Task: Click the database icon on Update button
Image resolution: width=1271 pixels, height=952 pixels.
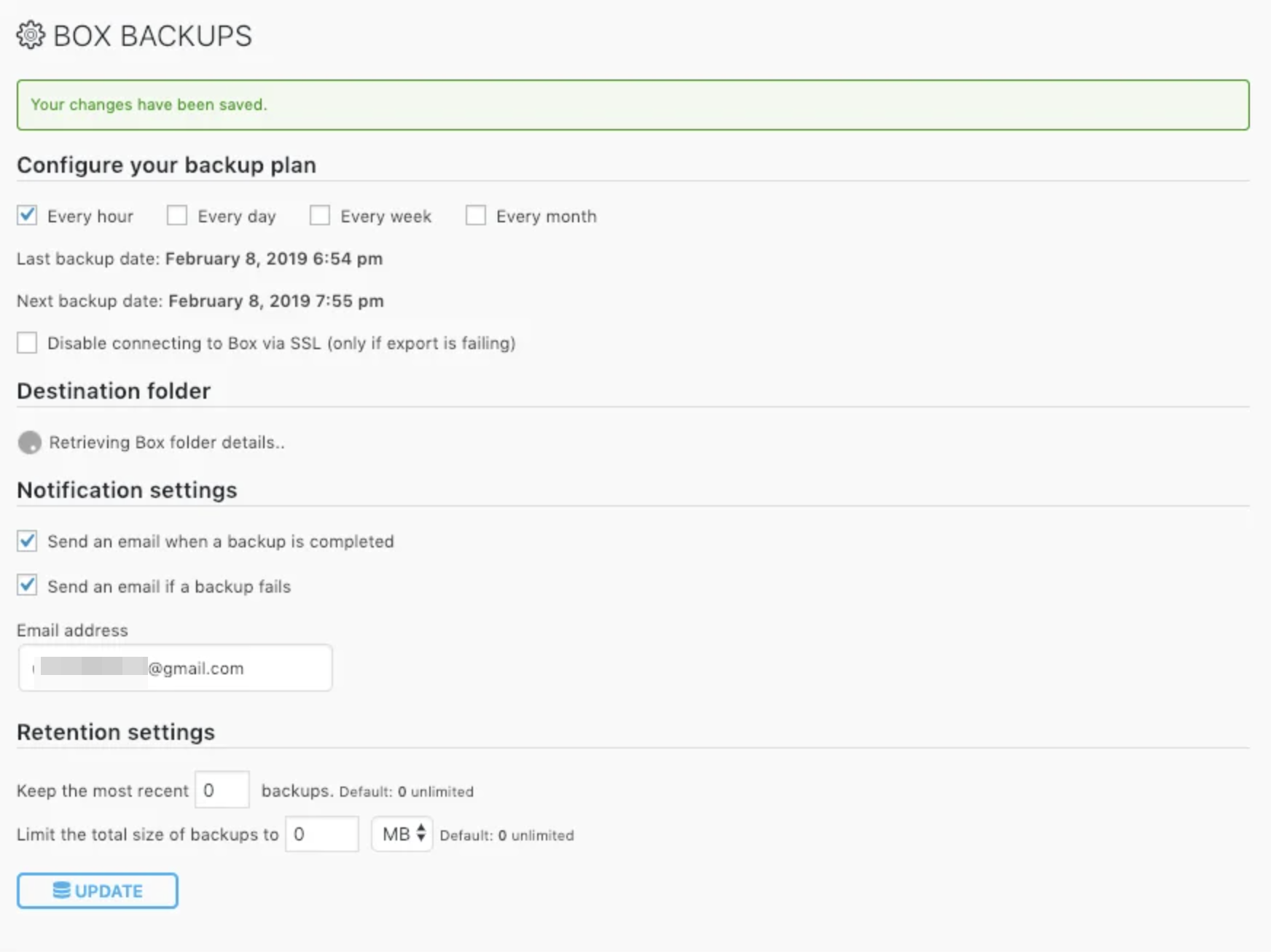Action: 62,891
